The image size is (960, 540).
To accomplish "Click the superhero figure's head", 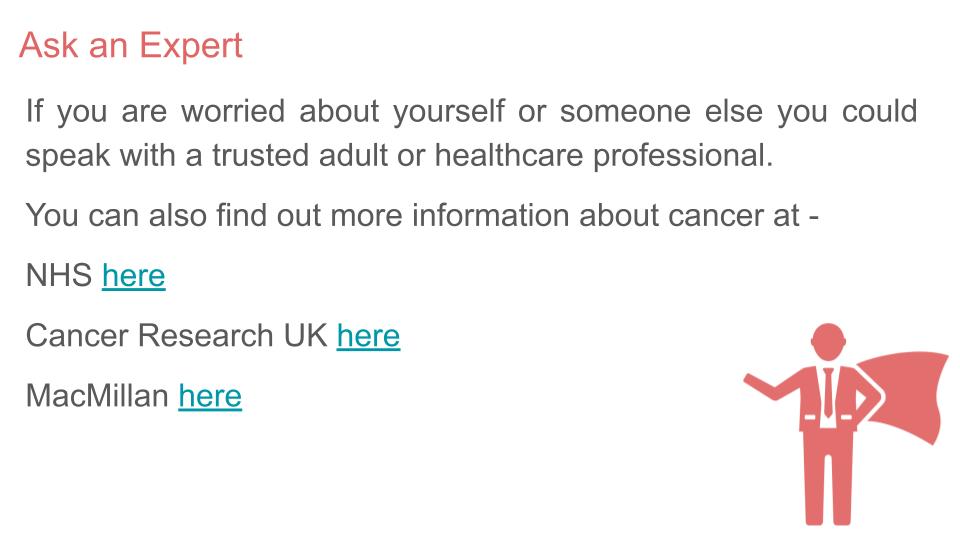I will click(x=827, y=342).
